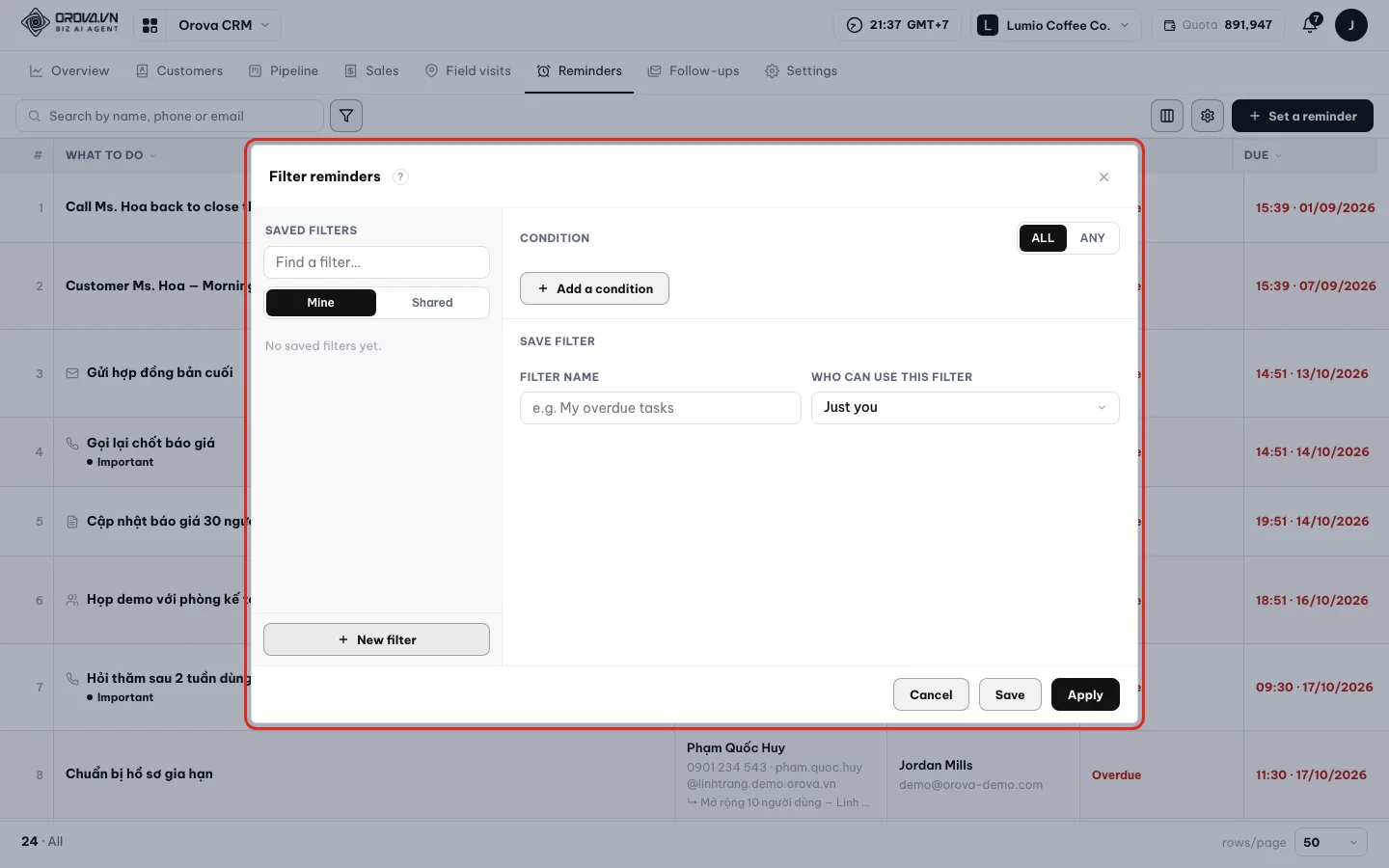Switch to the Pipeline tab
1389x868 pixels.
click(284, 71)
